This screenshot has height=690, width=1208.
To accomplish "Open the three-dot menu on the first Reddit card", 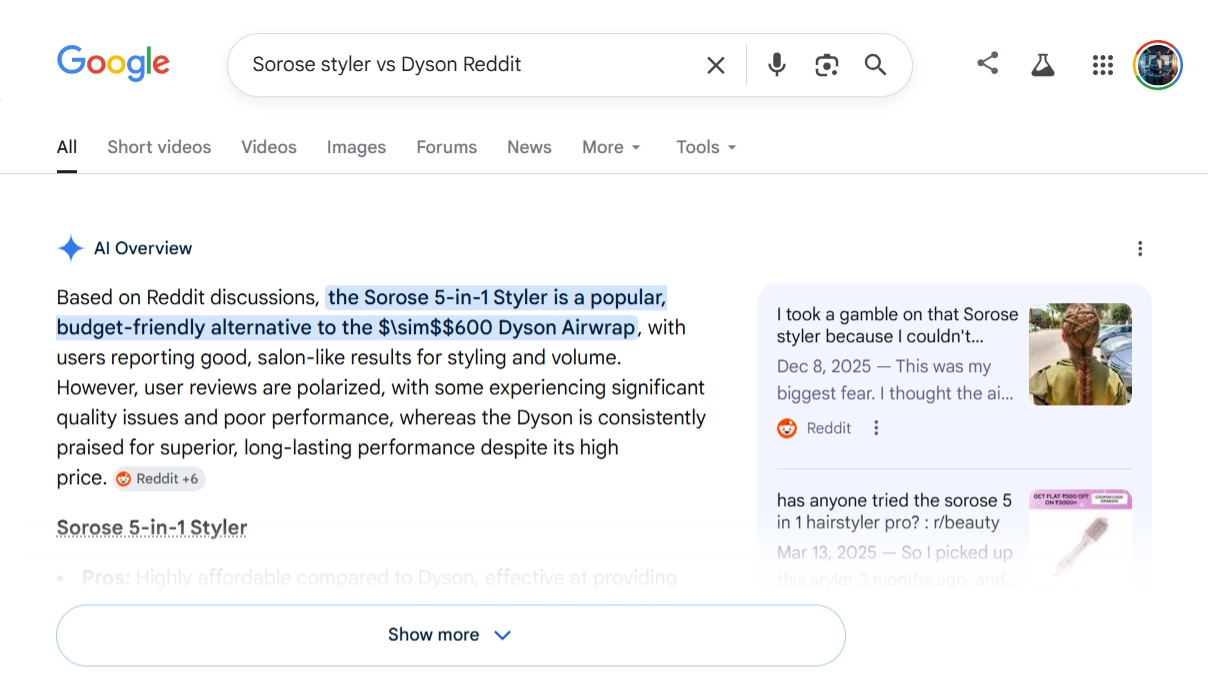I will coord(876,427).
